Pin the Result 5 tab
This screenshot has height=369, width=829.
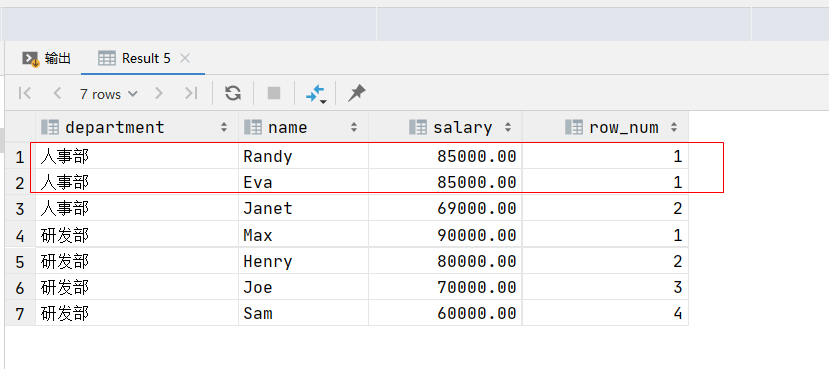[x=356, y=94]
